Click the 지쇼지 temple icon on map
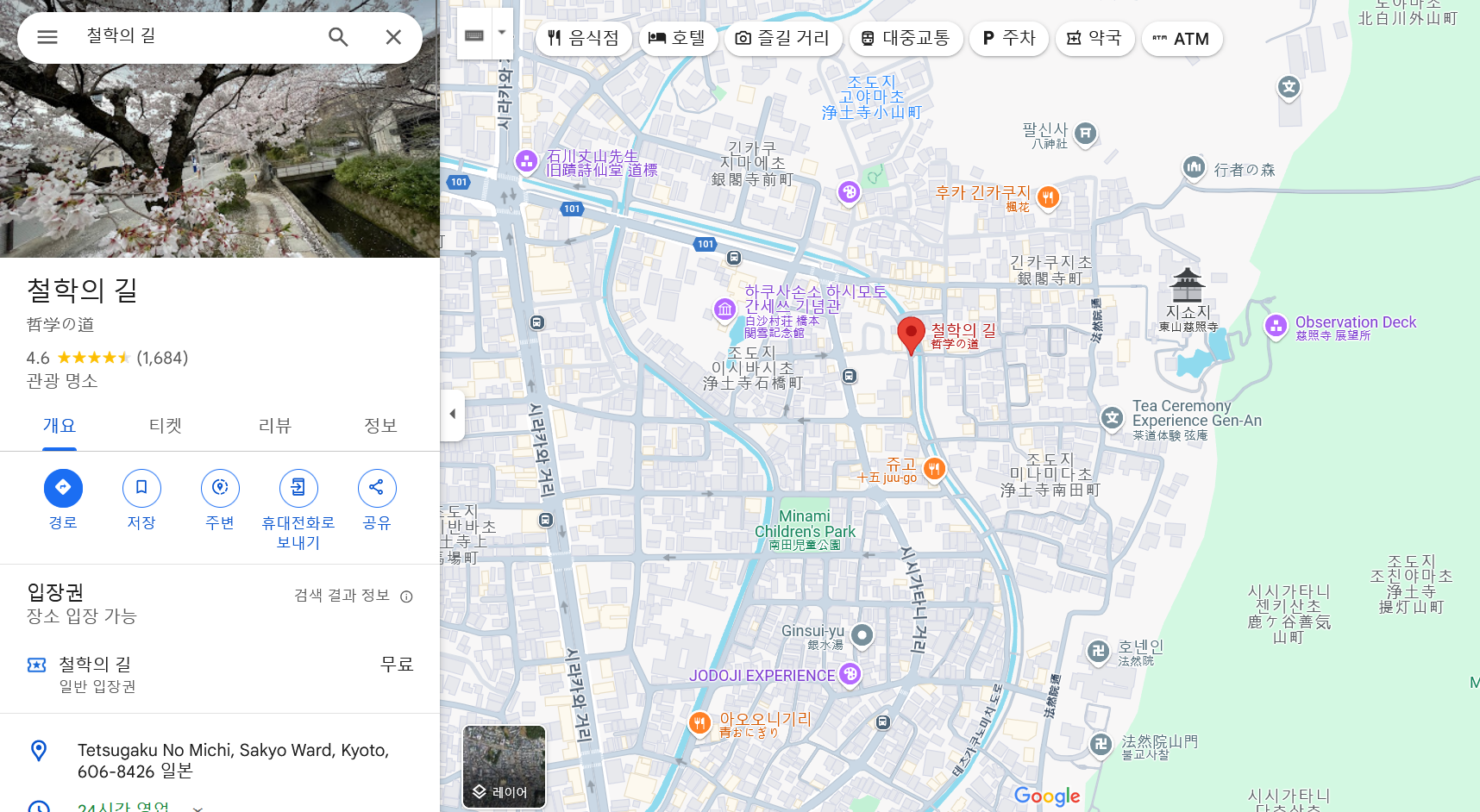The width and height of the screenshot is (1480, 812). tap(1187, 285)
